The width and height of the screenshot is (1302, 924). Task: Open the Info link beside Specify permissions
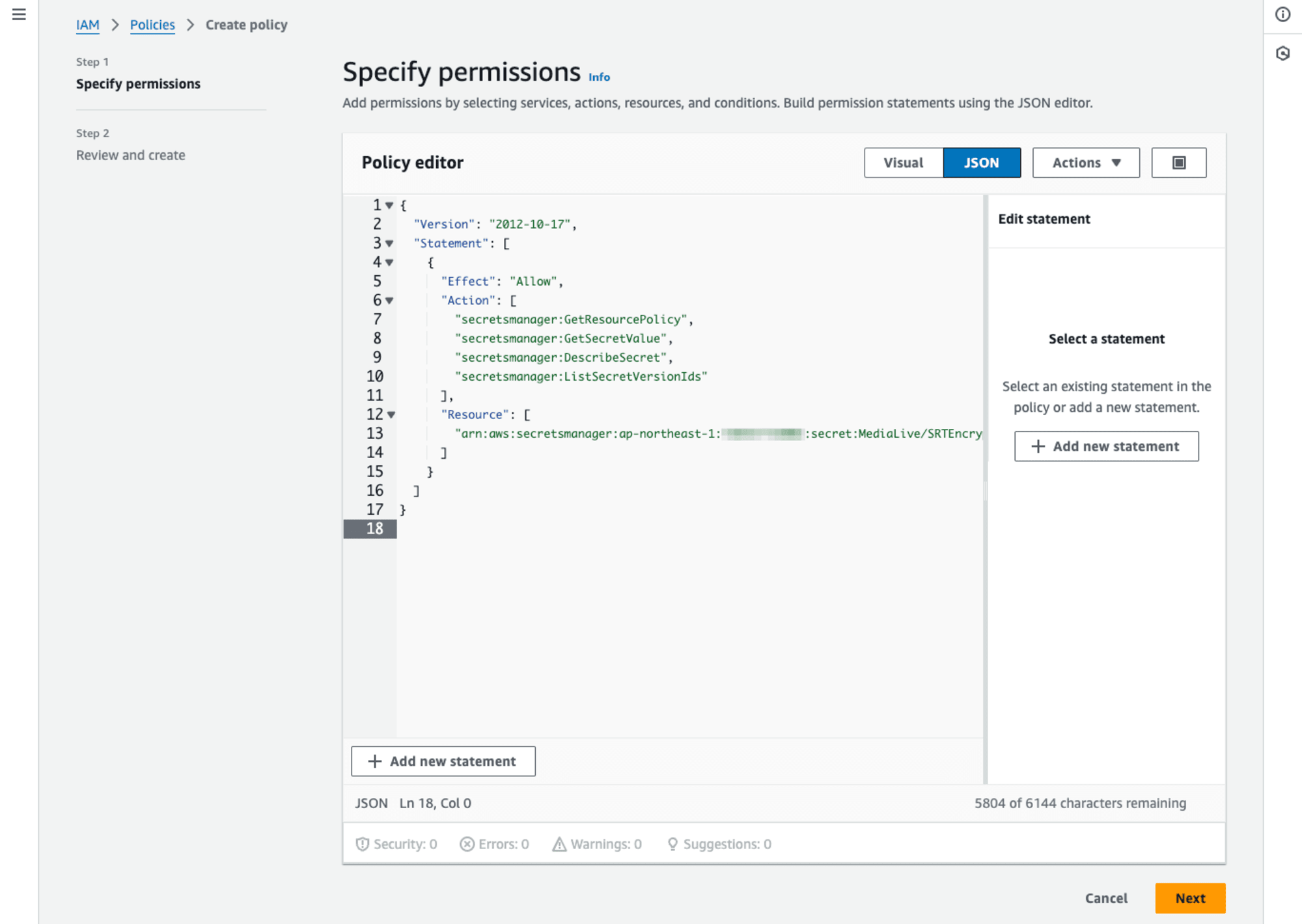(599, 77)
